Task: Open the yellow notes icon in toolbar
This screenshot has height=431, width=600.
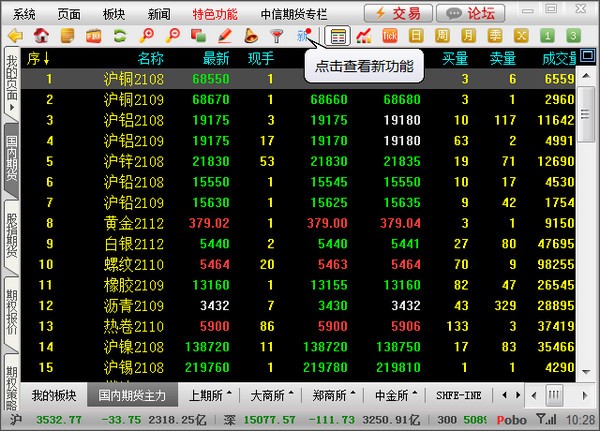Action: [67, 36]
